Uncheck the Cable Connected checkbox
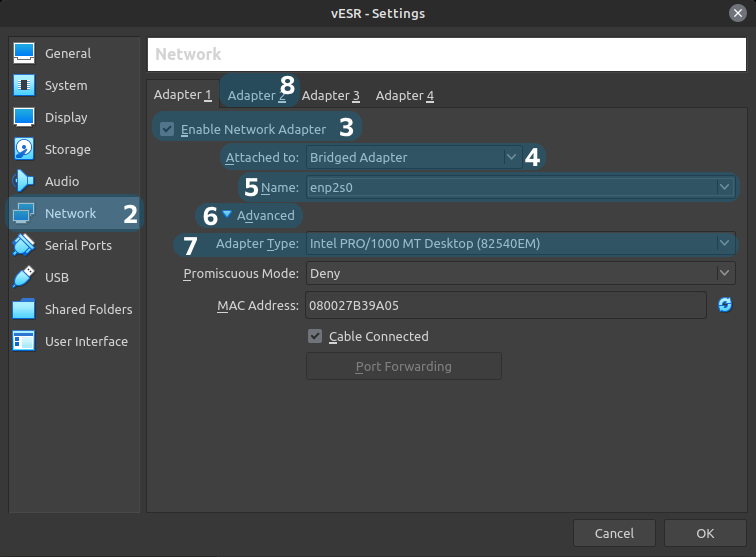Image resolution: width=756 pixels, height=557 pixels. point(315,337)
